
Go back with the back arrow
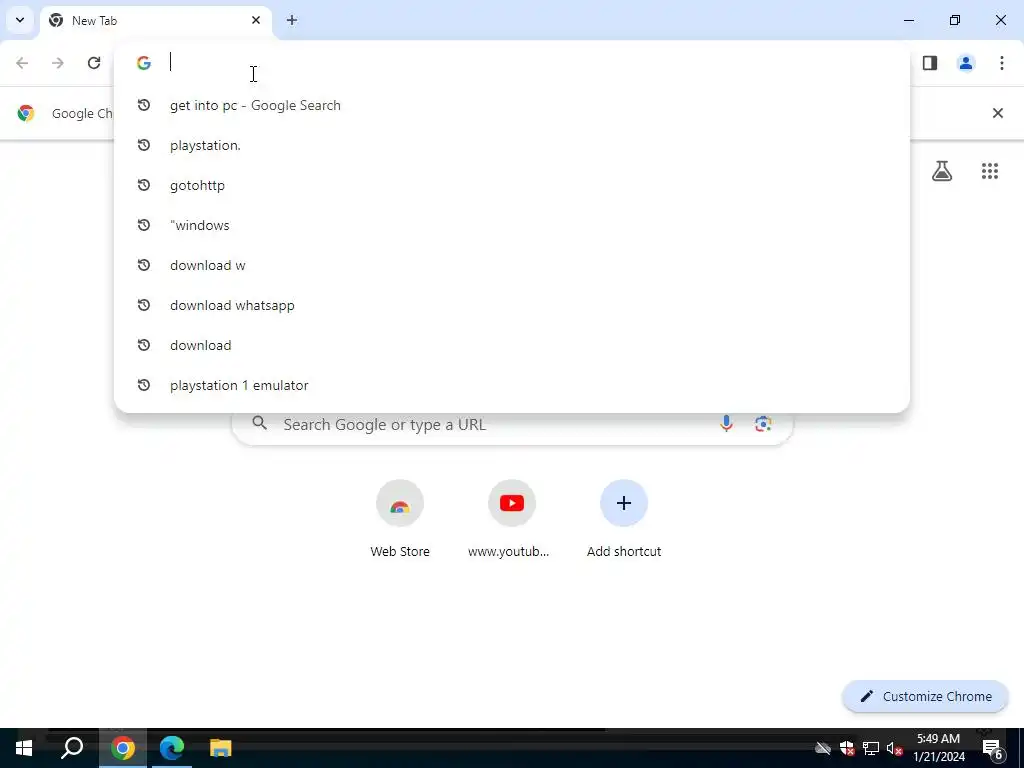coord(22,63)
